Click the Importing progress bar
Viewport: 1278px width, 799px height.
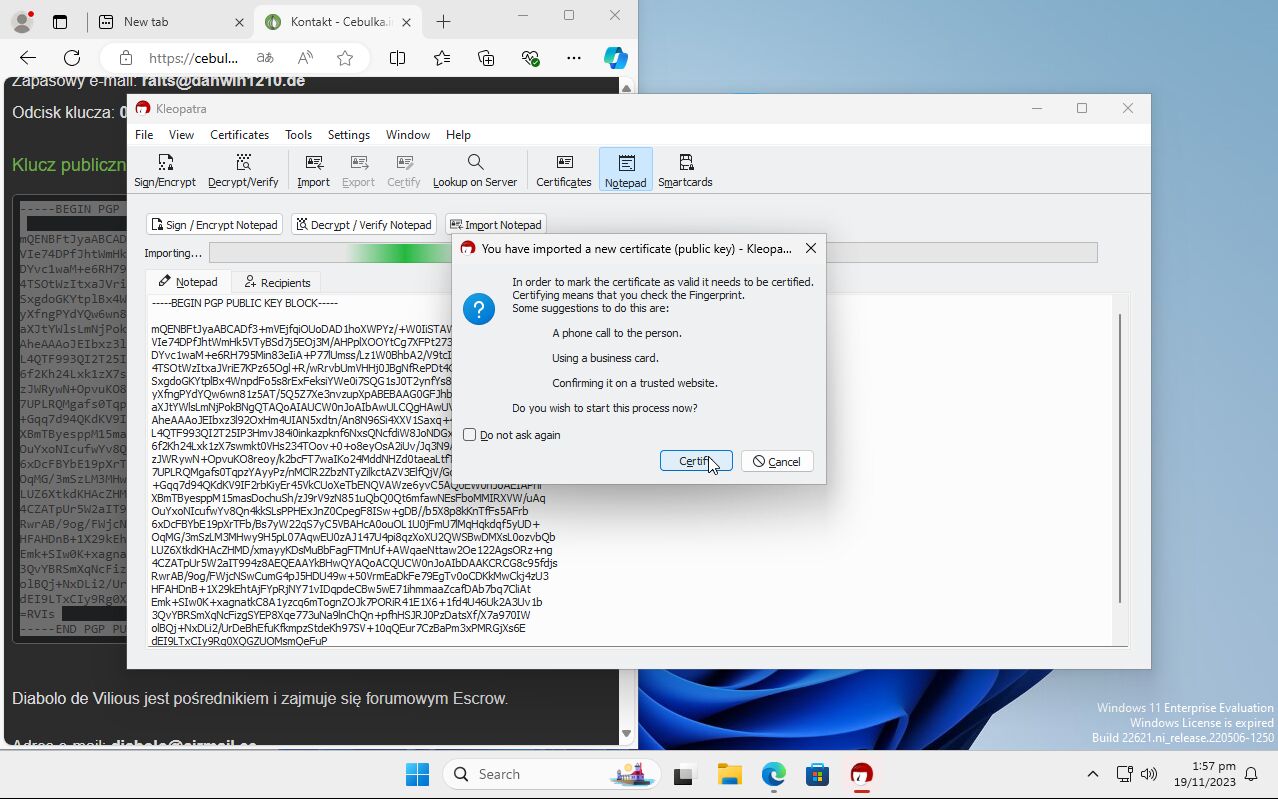tap(330, 253)
